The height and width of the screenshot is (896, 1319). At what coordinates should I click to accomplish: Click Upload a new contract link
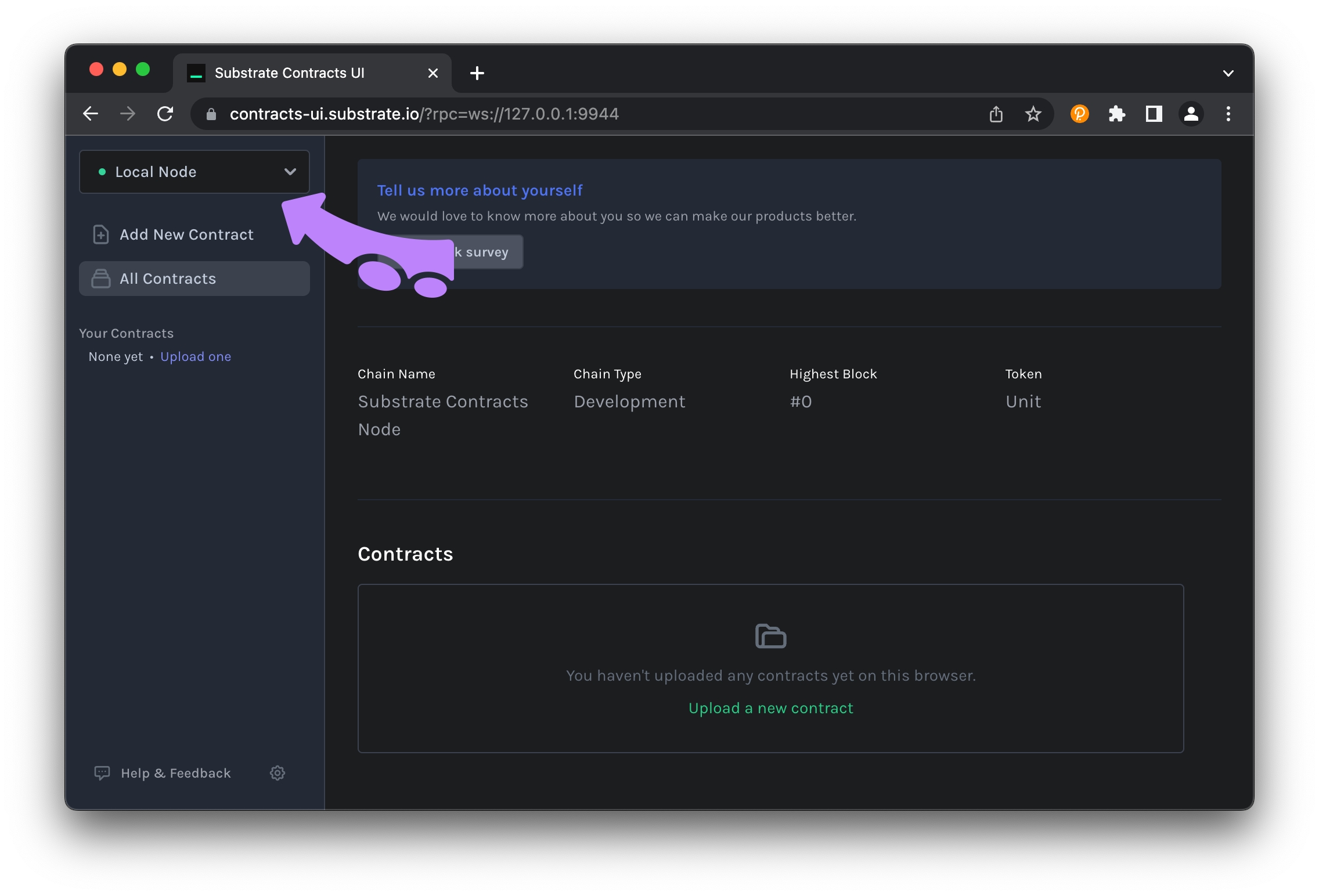[x=770, y=708]
